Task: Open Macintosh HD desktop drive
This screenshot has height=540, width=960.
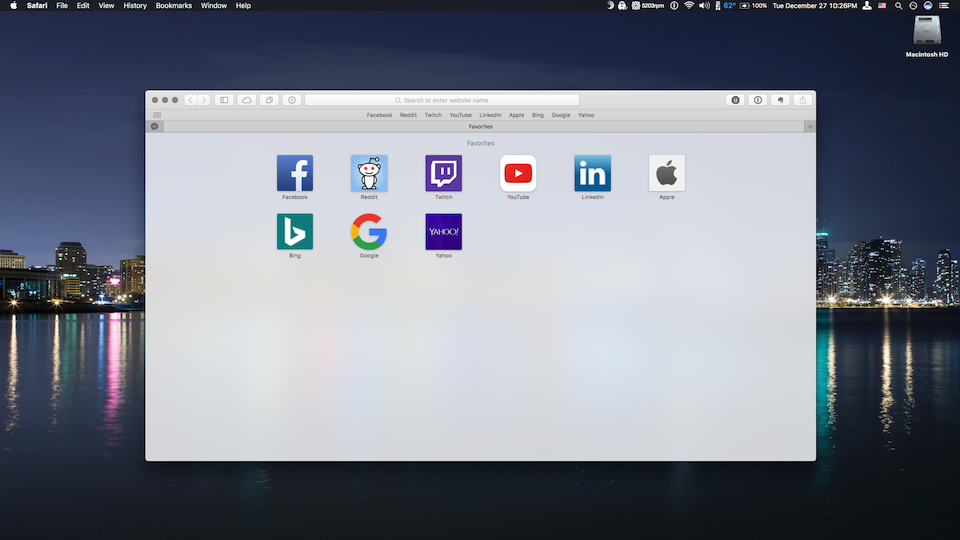Action: tap(927, 36)
